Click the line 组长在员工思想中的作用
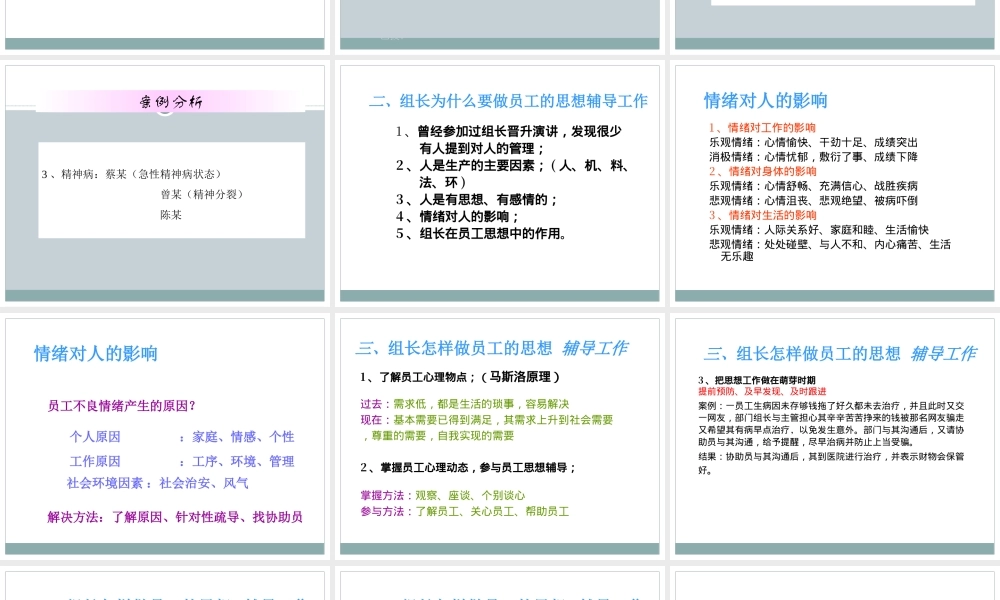Viewport: 1000px width, 600px height. click(x=482, y=233)
